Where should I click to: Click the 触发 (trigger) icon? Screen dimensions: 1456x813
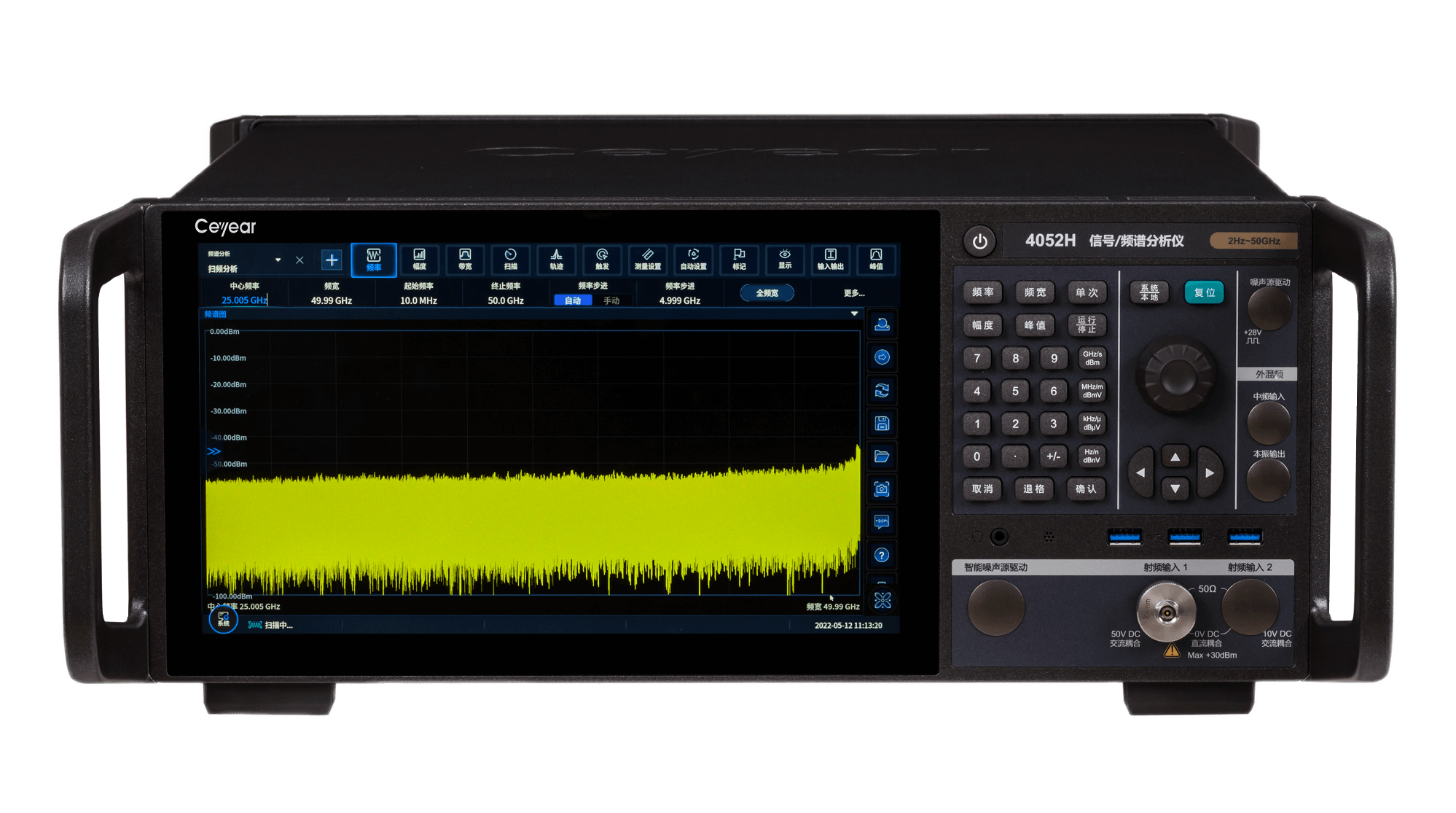(x=602, y=259)
